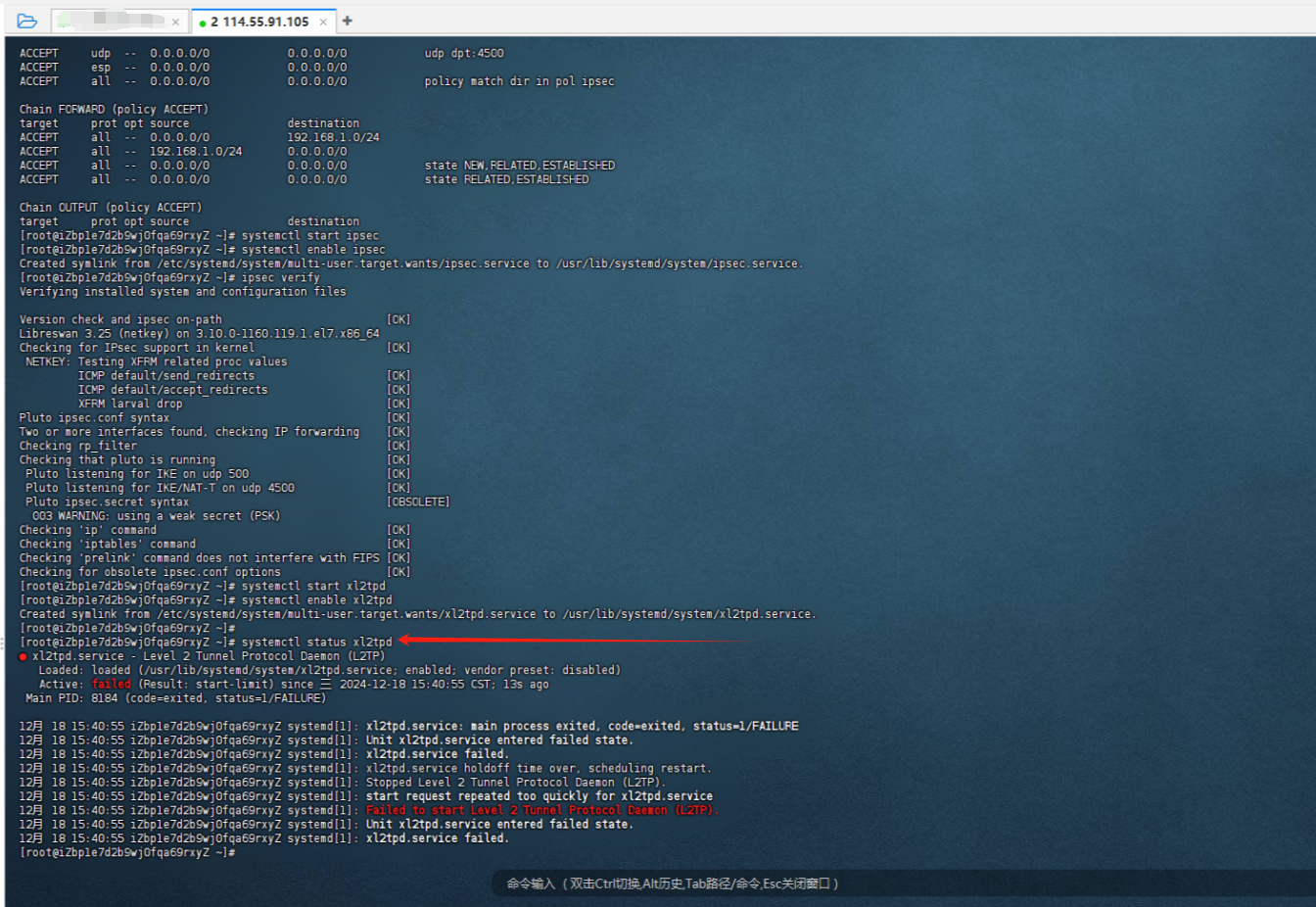The width and height of the screenshot is (1316, 907).
Task: Click the 'Pluto ipsec.conf syntax' line
Action: point(94,418)
